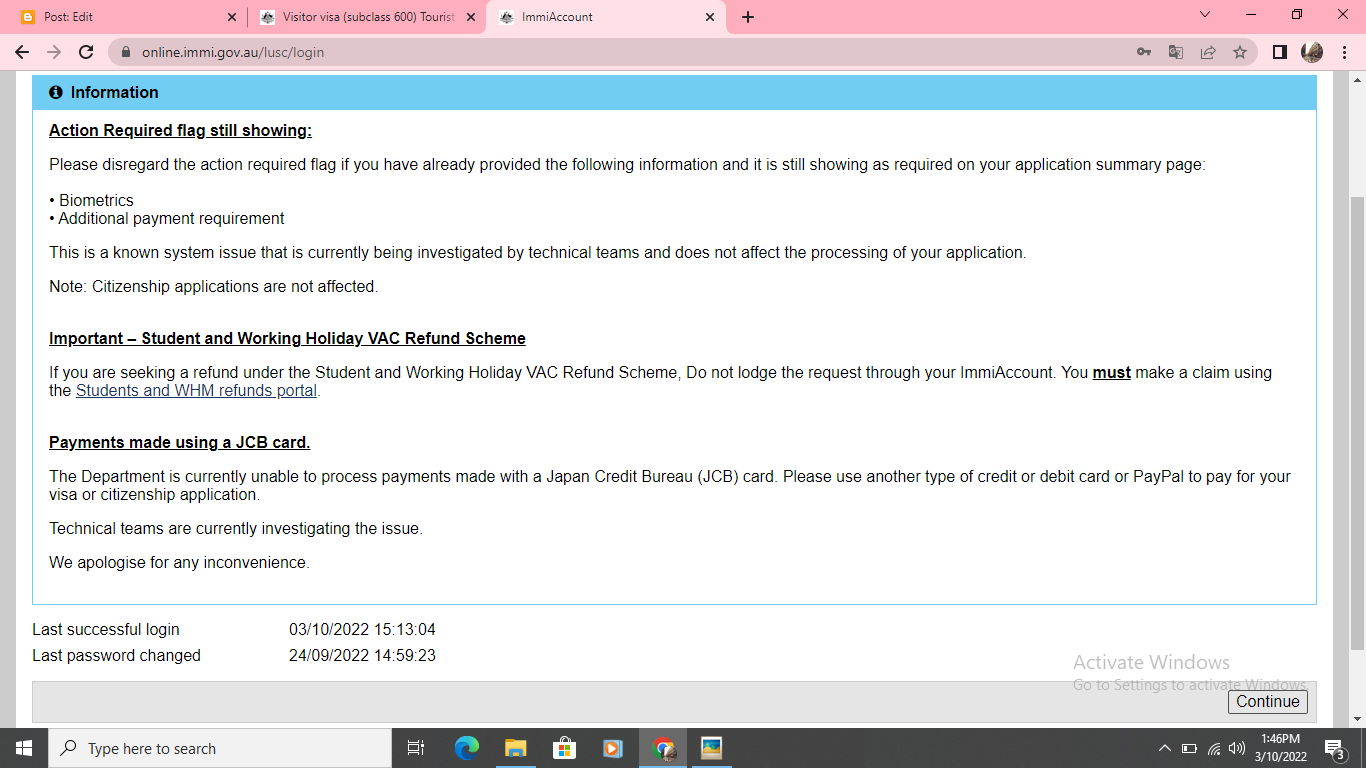This screenshot has width=1366, height=768.
Task: Close the Visitor visa tab
Action: point(471,17)
